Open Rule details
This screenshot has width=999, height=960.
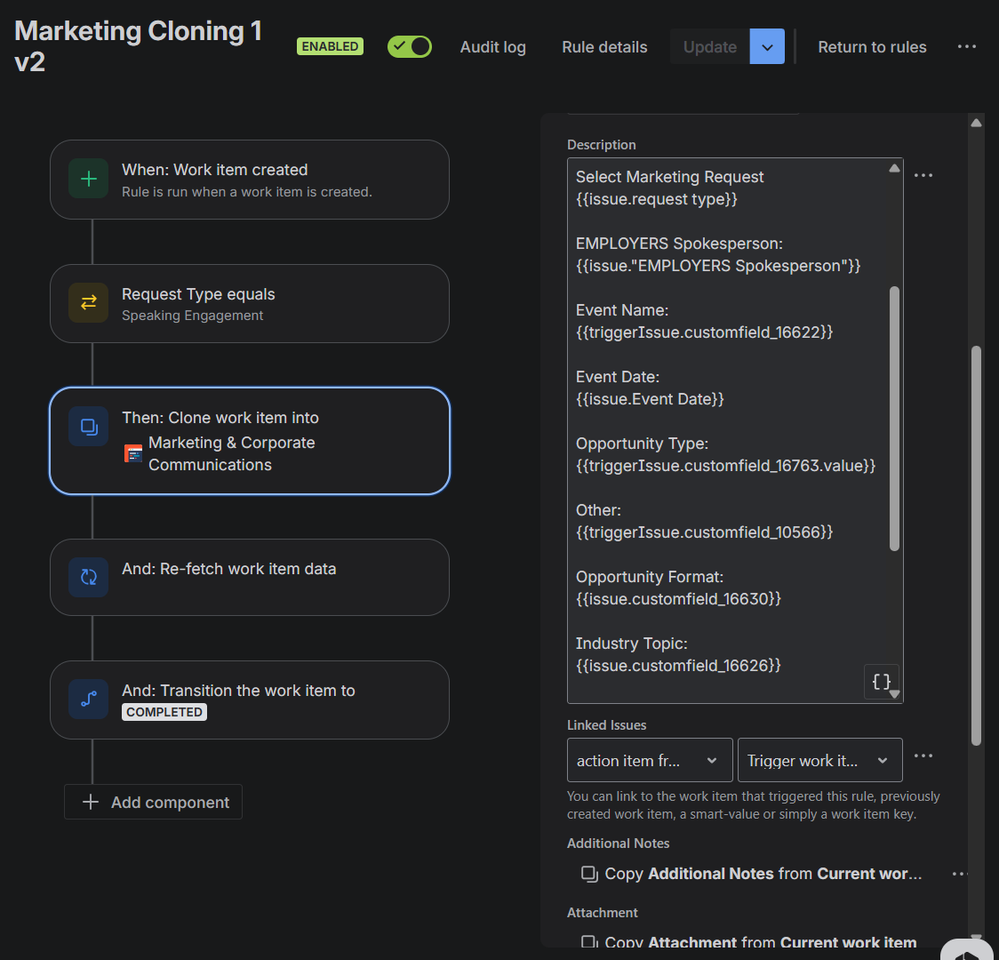pos(604,47)
